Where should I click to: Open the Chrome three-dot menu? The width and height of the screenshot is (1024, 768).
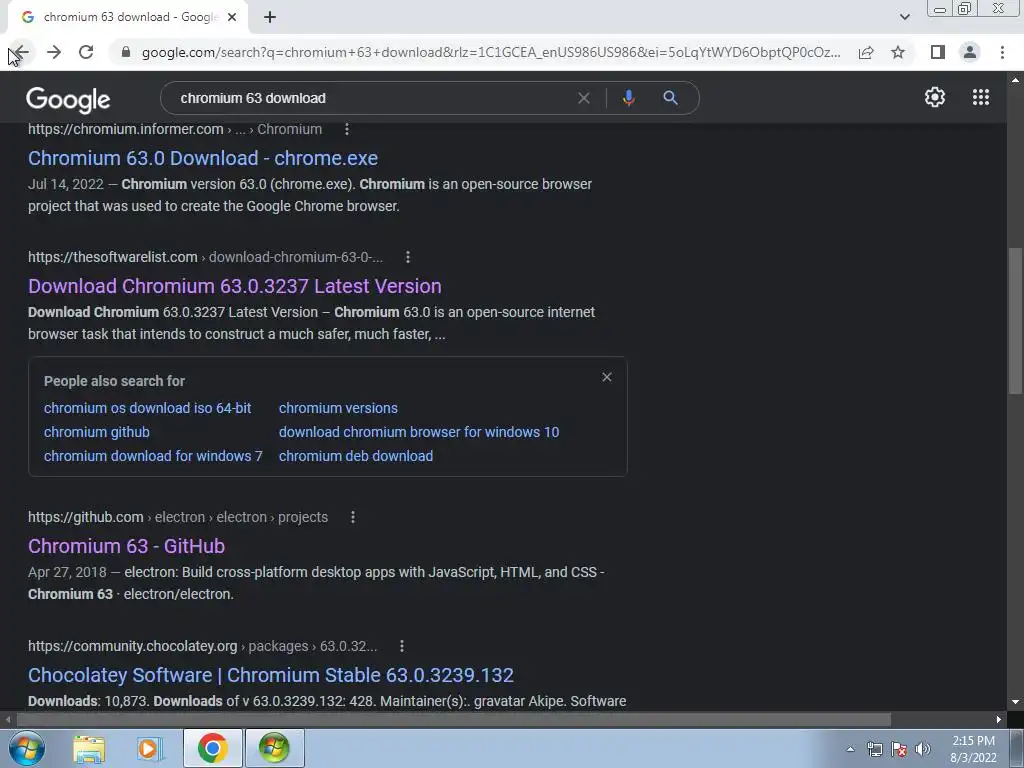click(1002, 52)
